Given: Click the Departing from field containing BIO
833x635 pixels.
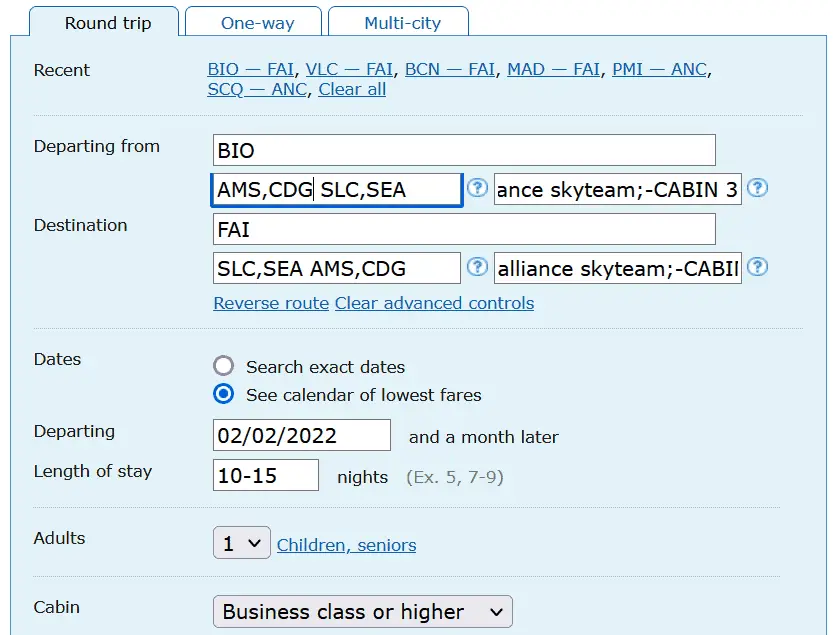Looking at the screenshot, I should [464, 150].
